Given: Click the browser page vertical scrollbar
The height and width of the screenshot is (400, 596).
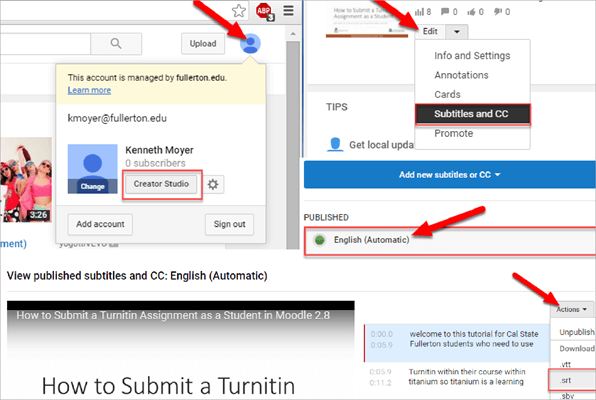Looking at the screenshot, I should (293, 144).
